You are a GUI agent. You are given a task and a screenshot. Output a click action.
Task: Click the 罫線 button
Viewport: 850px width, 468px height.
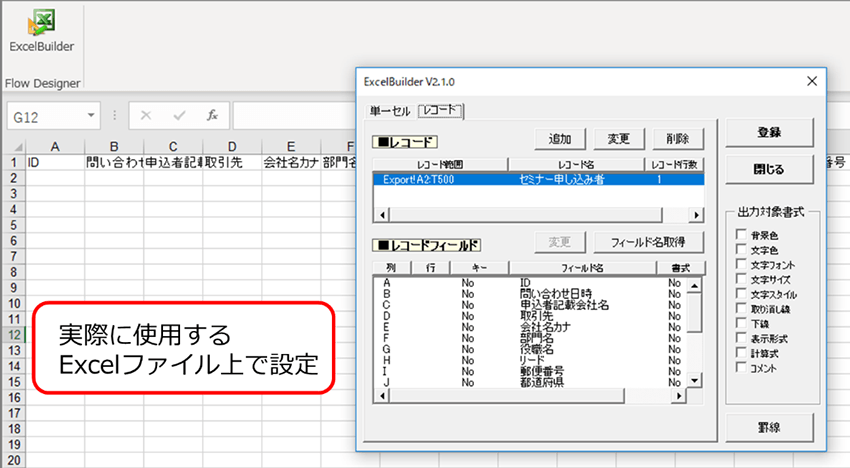pos(769,428)
